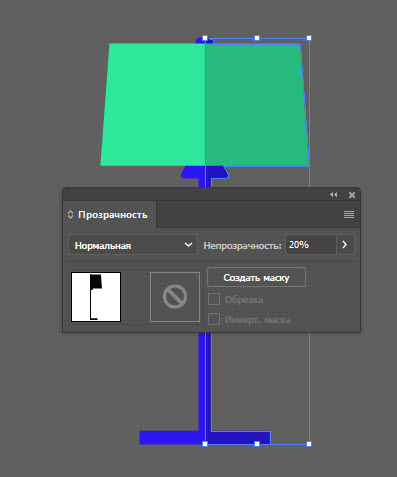The height and width of the screenshot is (477, 397).
Task: Click the bottom-right selection handle
Action: pyautogui.click(x=309, y=444)
